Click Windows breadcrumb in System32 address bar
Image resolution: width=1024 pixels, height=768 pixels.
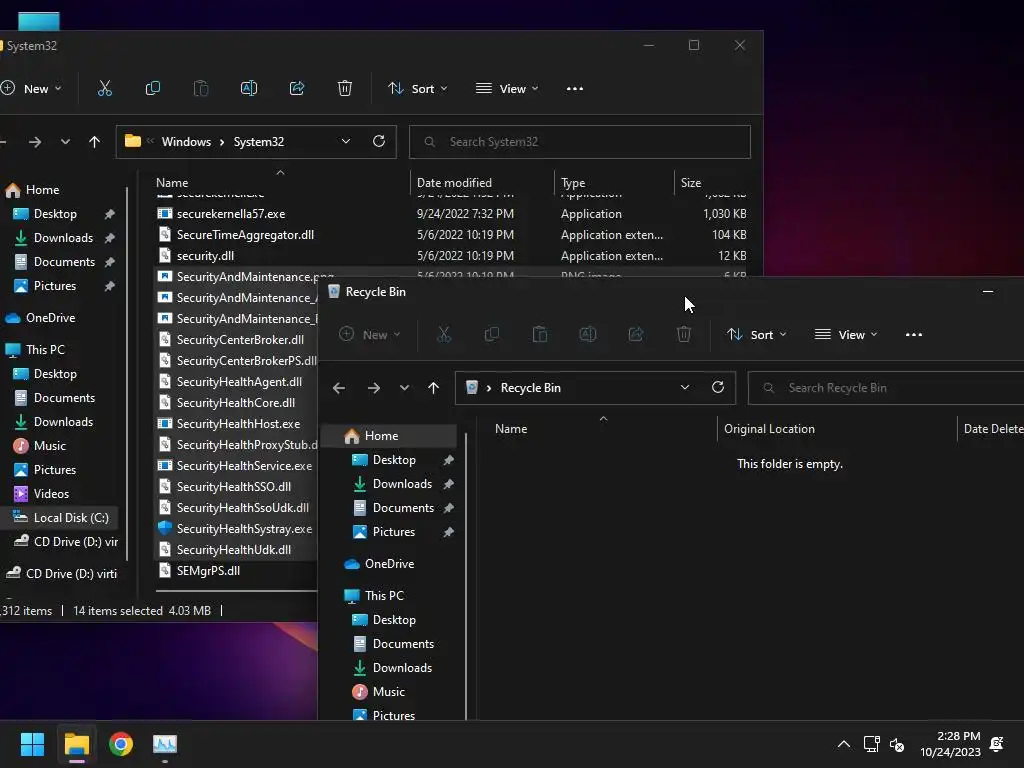click(x=186, y=142)
